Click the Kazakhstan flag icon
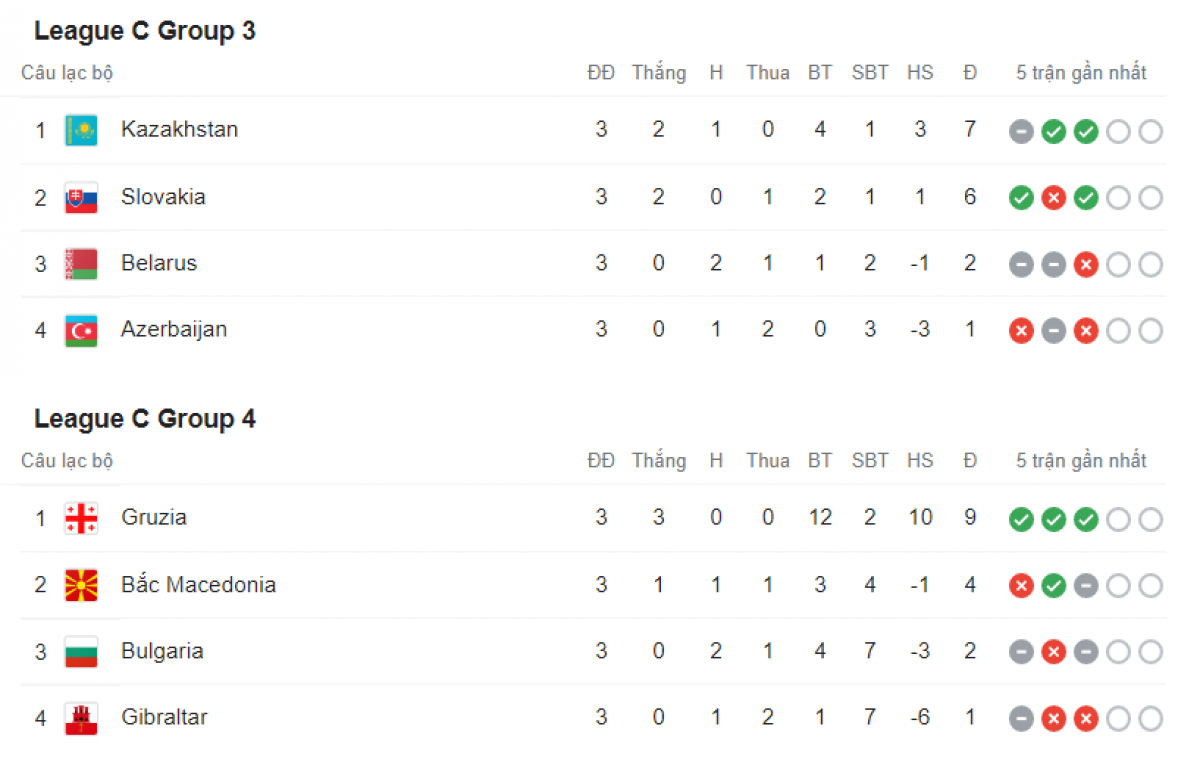Screen dimensions: 1200x773 pyautogui.click(x=81, y=130)
